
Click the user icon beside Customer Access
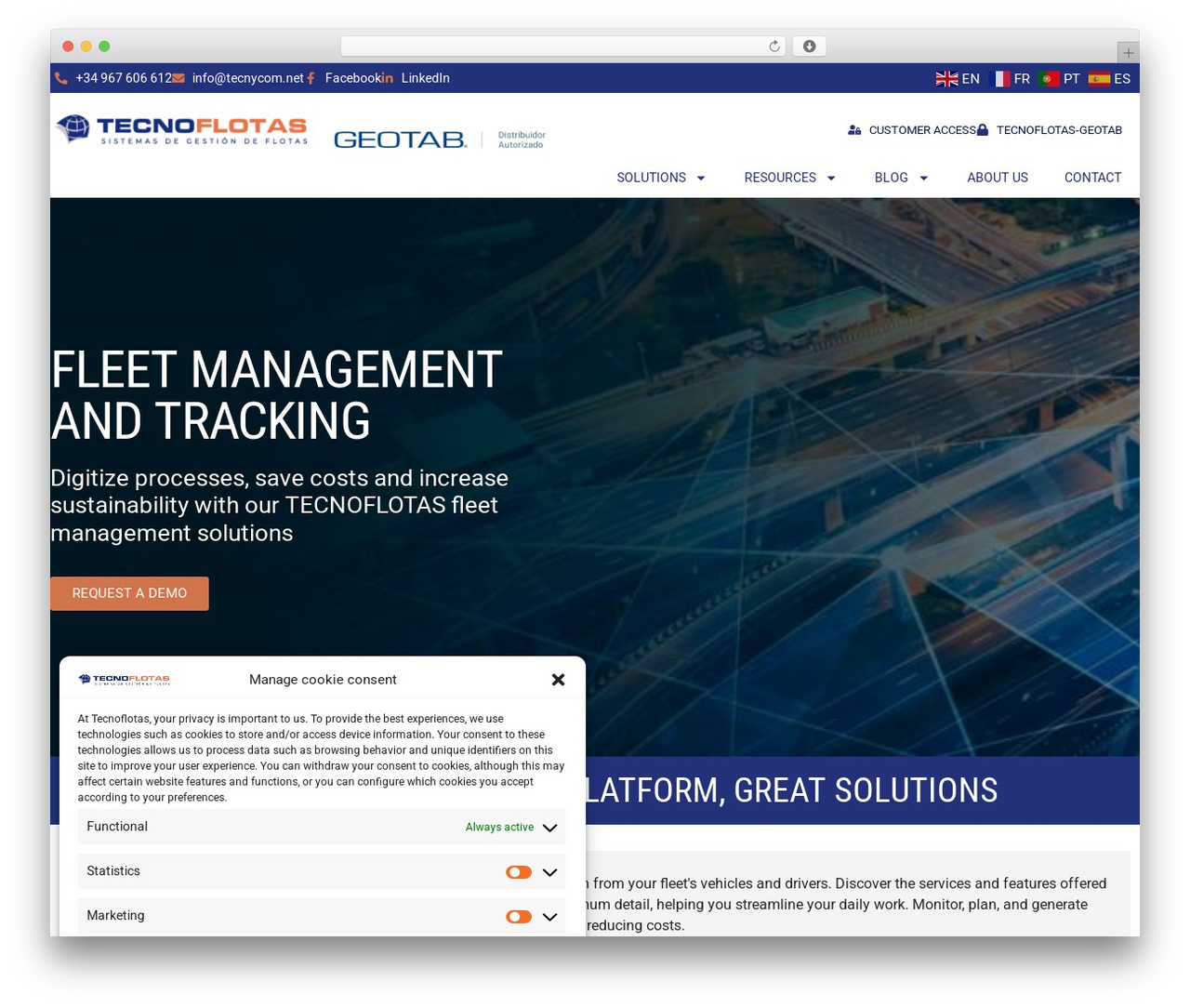click(x=854, y=130)
